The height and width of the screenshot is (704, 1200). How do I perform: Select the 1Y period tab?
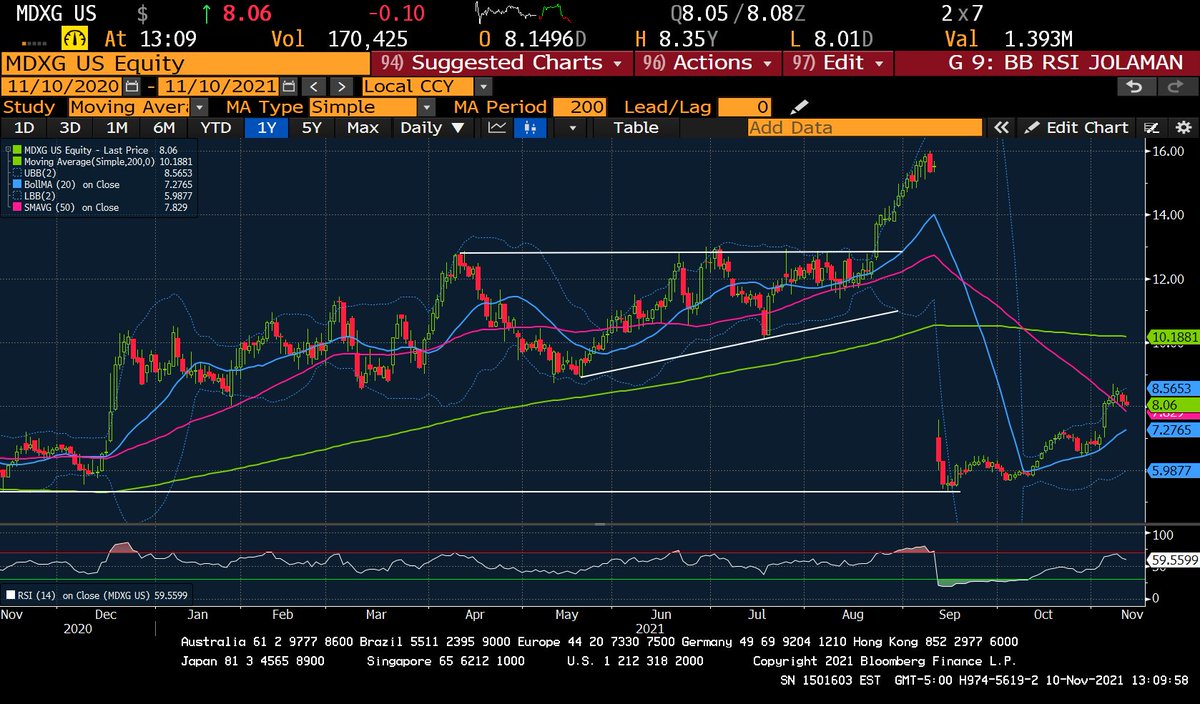tap(267, 127)
